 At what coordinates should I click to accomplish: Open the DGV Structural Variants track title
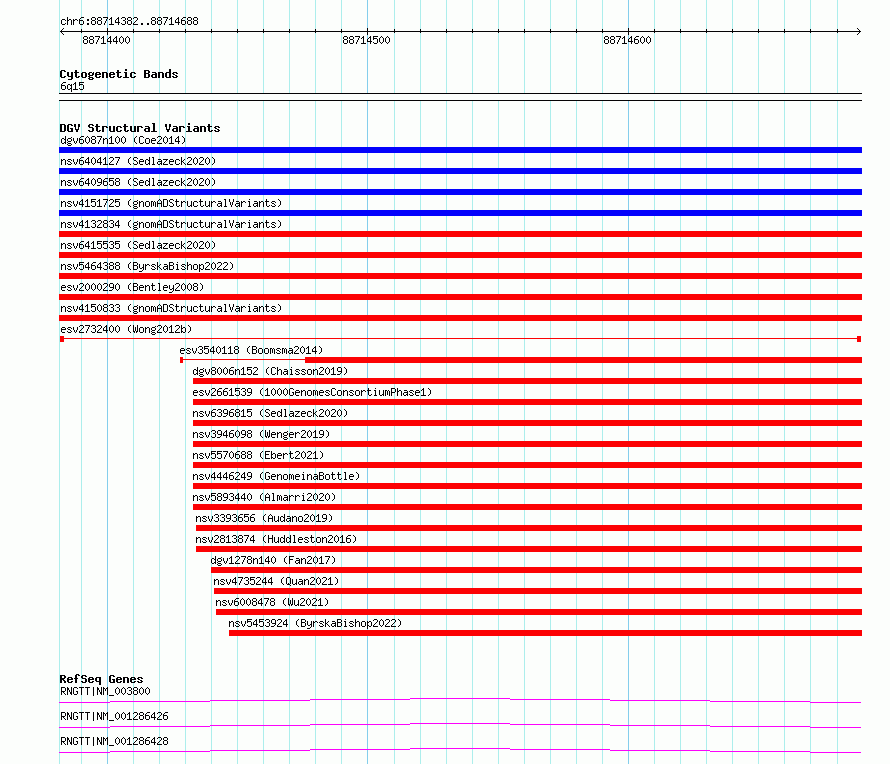click(x=140, y=128)
